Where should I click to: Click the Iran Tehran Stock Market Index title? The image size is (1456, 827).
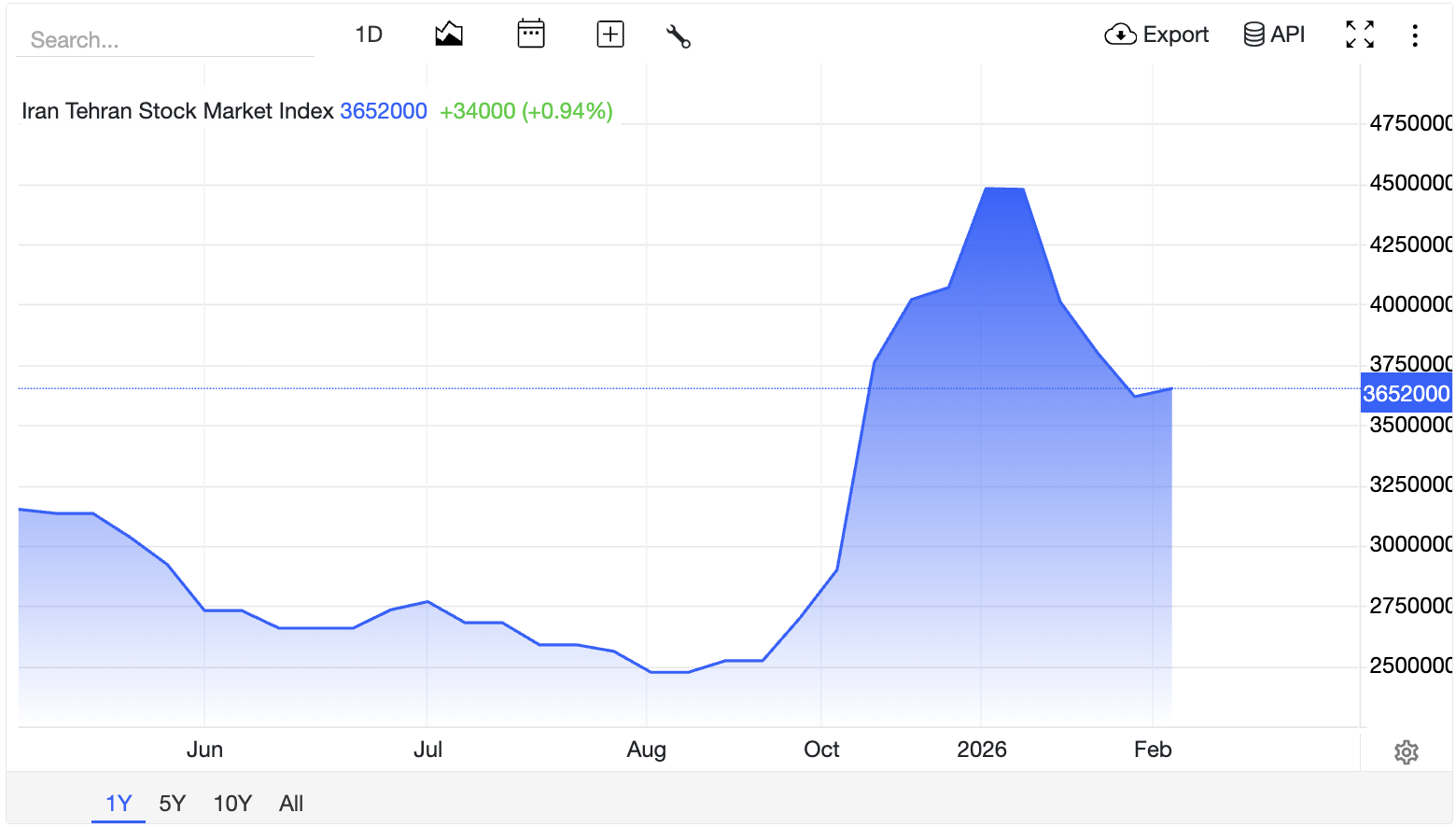pyautogui.click(x=177, y=111)
